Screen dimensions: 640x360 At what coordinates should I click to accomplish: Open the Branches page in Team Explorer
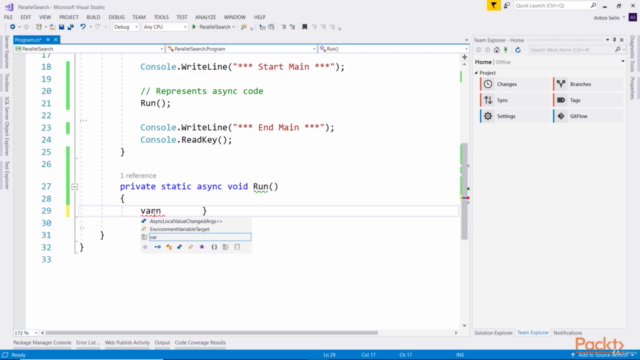[589, 84]
